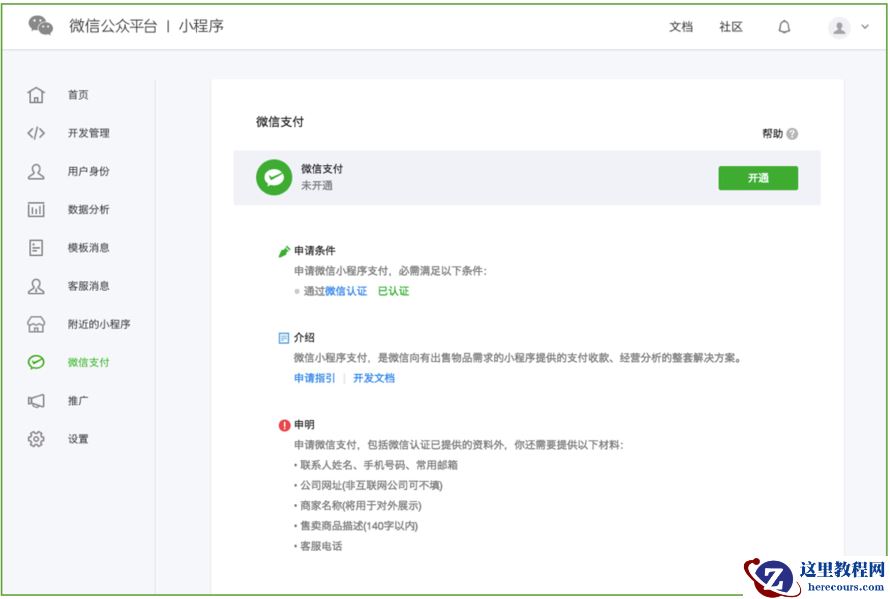Screen dimensions: 890x599
Task: Open the 社区 menu in header
Action: [x=731, y=27]
